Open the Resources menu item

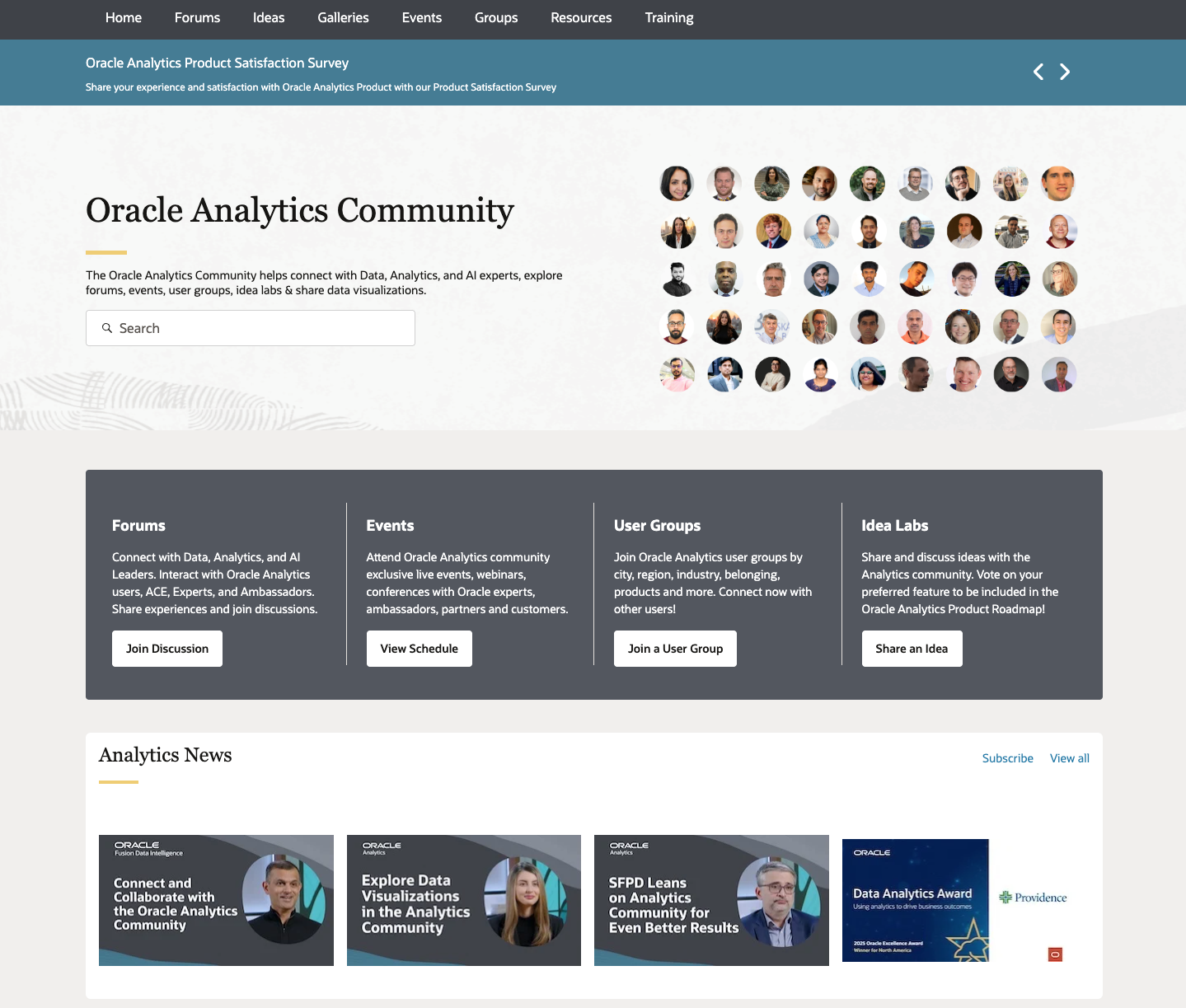click(581, 17)
